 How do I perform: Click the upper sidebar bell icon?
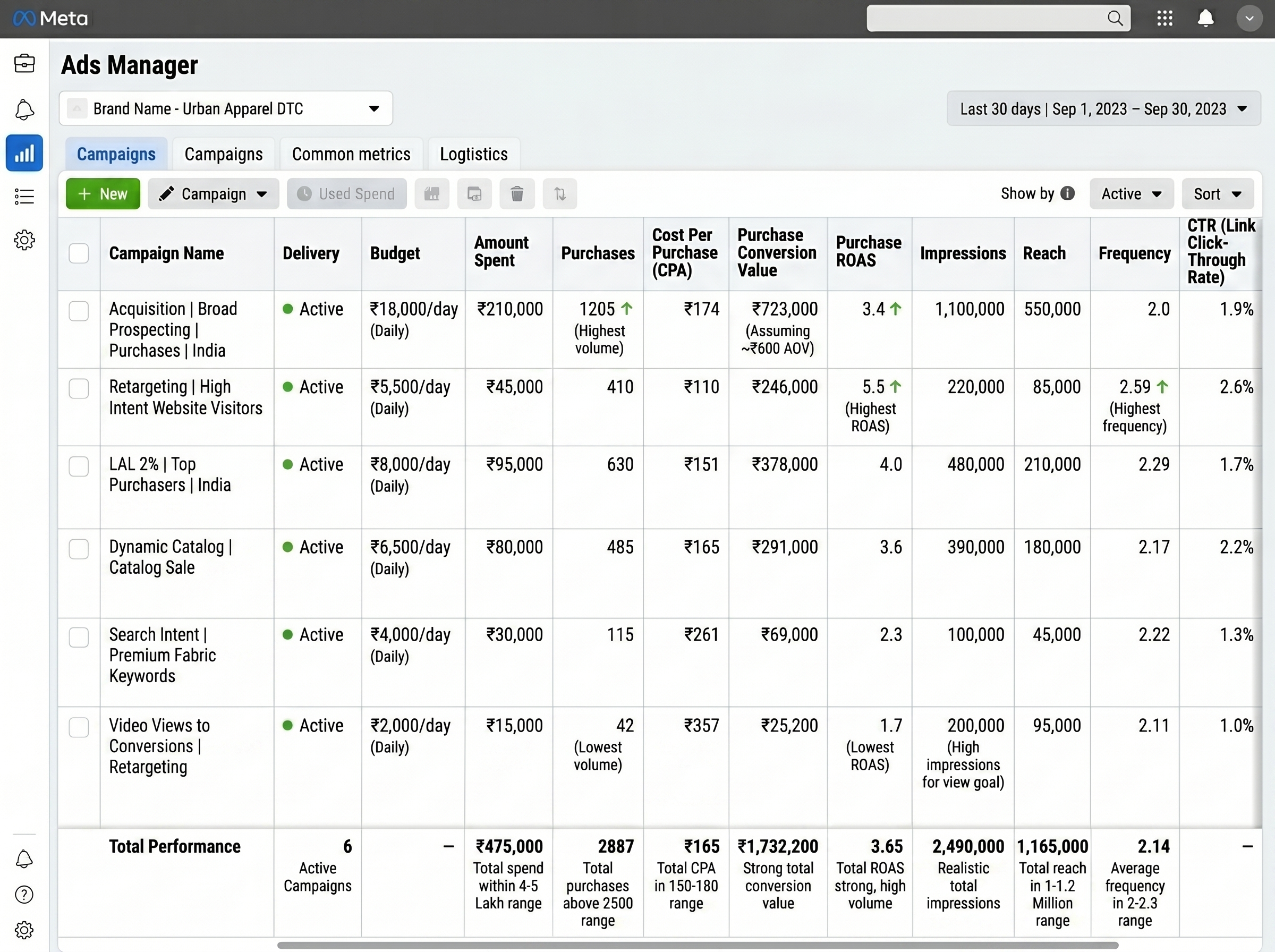click(x=24, y=109)
